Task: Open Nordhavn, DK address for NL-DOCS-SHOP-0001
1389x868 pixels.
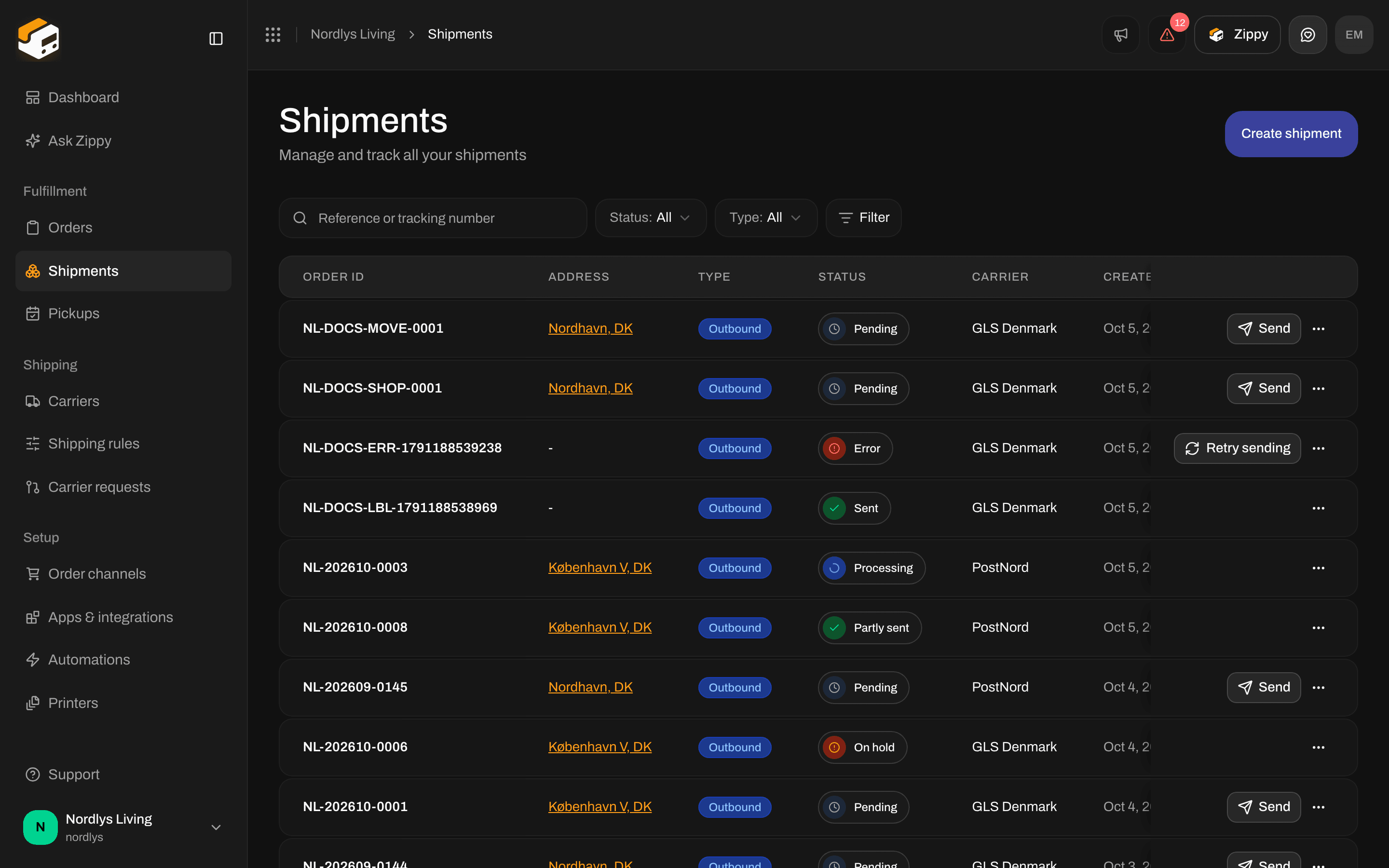Action: click(590, 389)
